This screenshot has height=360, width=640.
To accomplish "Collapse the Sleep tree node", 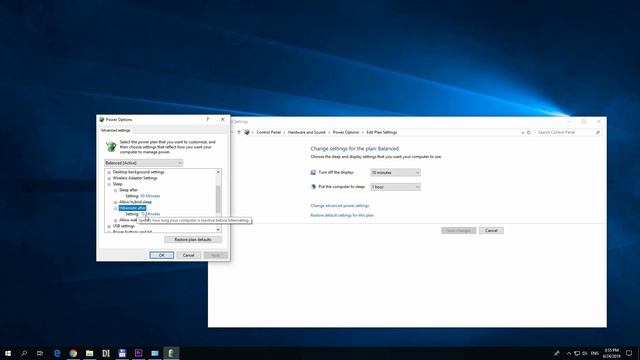I will [109, 184].
